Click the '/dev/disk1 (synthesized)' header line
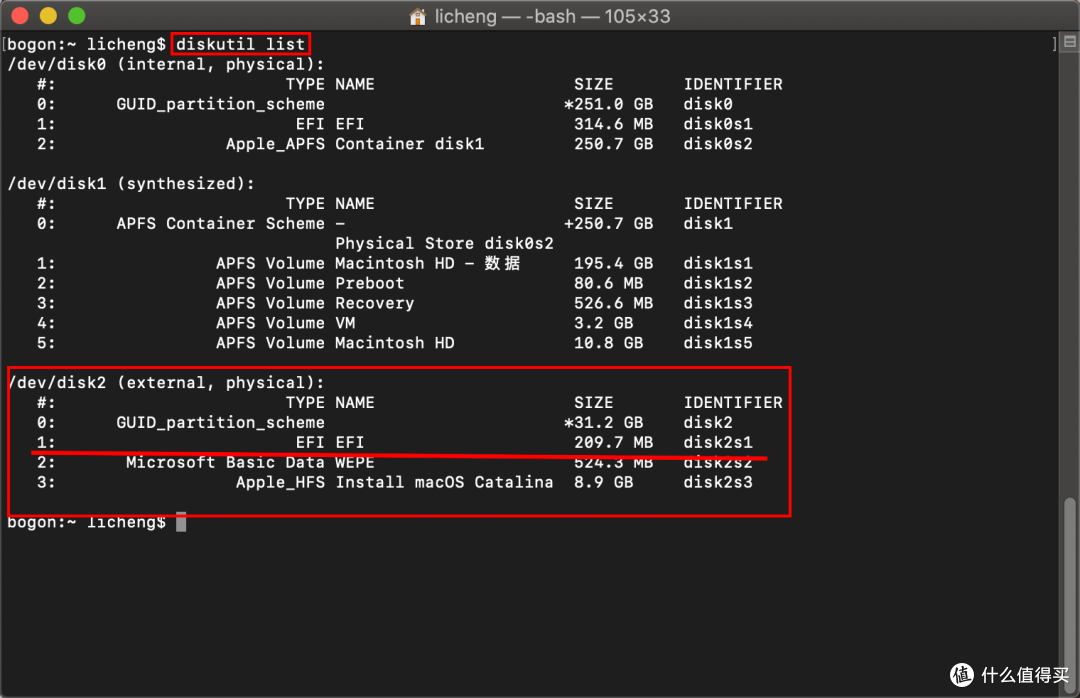Screen dimensions: 1080x698 click(x=131, y=184)
